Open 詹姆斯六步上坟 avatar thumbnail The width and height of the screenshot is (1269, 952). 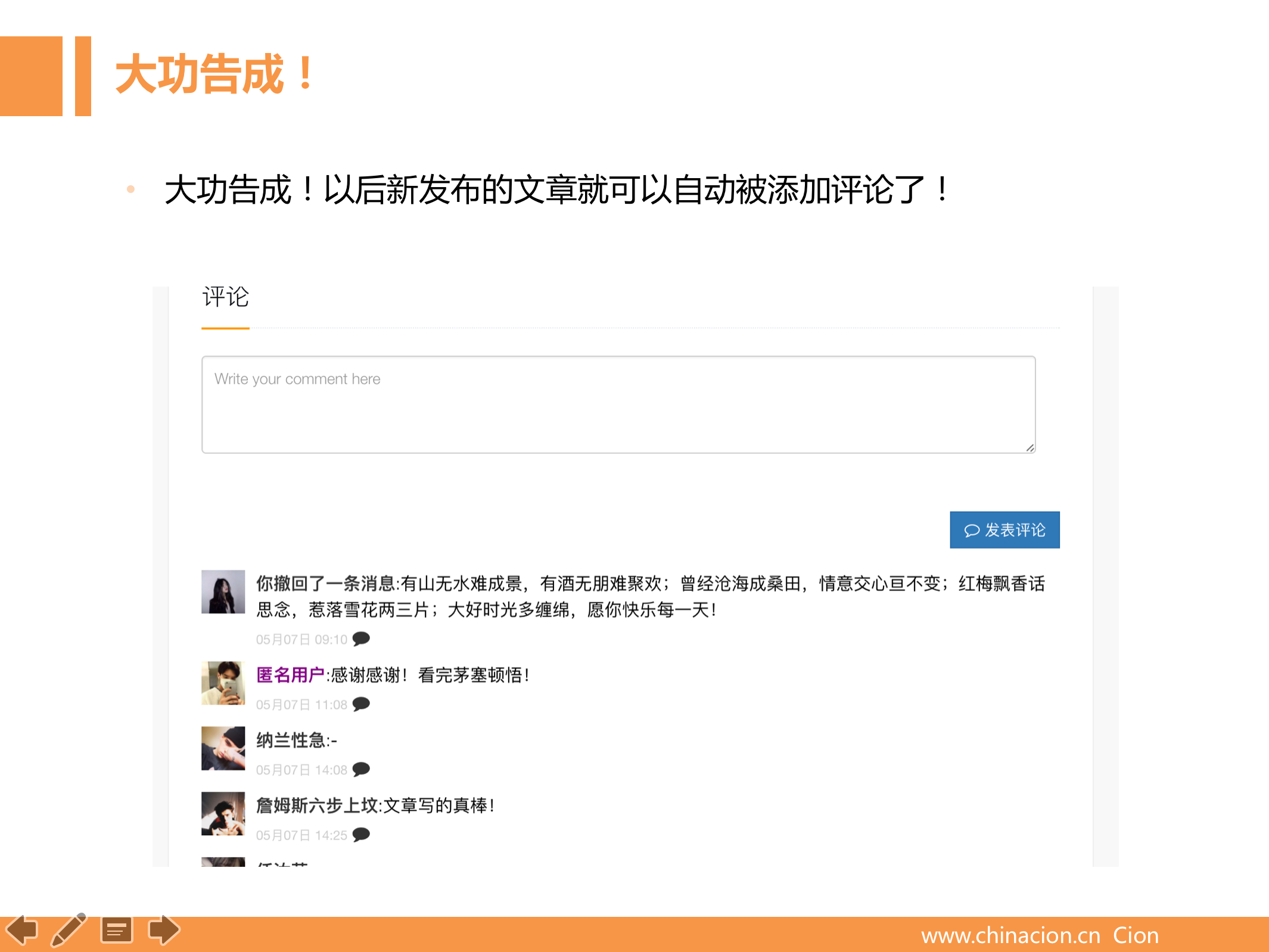click(x=223, y=813)
